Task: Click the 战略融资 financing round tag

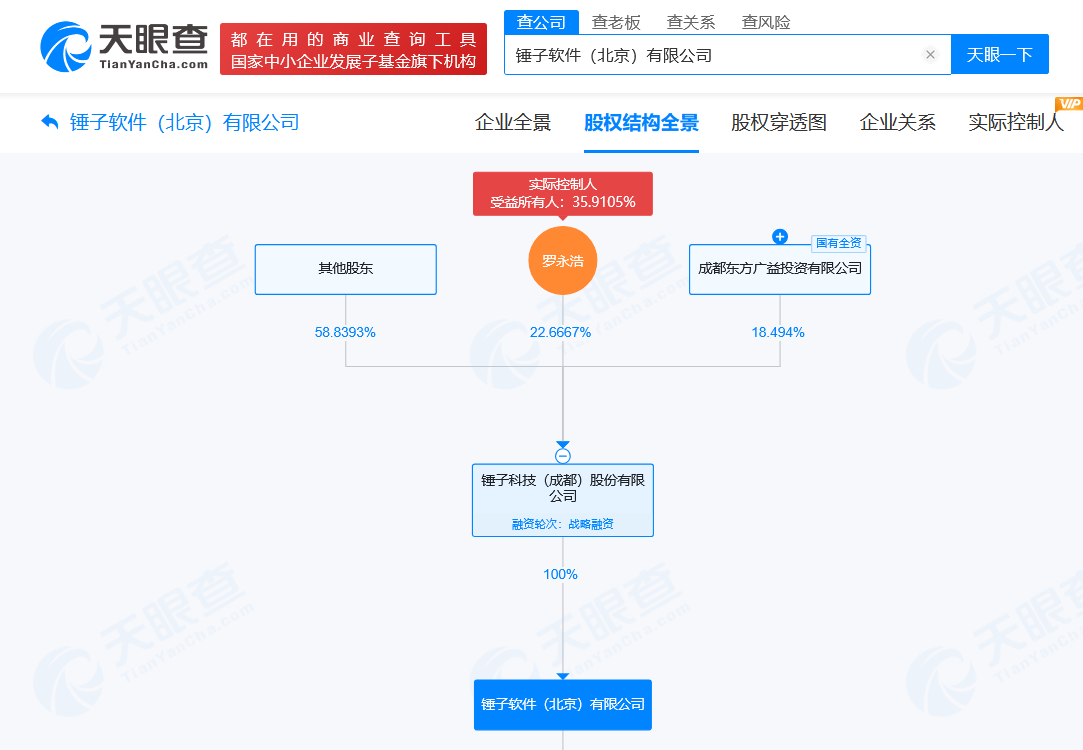Action: [x=563, y=522]
